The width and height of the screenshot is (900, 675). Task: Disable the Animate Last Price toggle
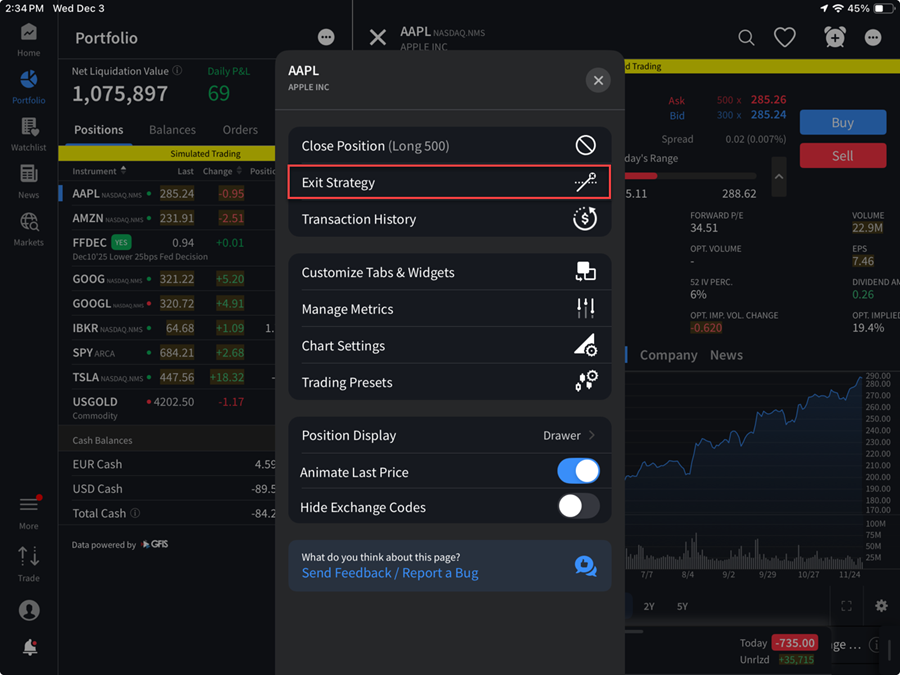pos(578,471)
